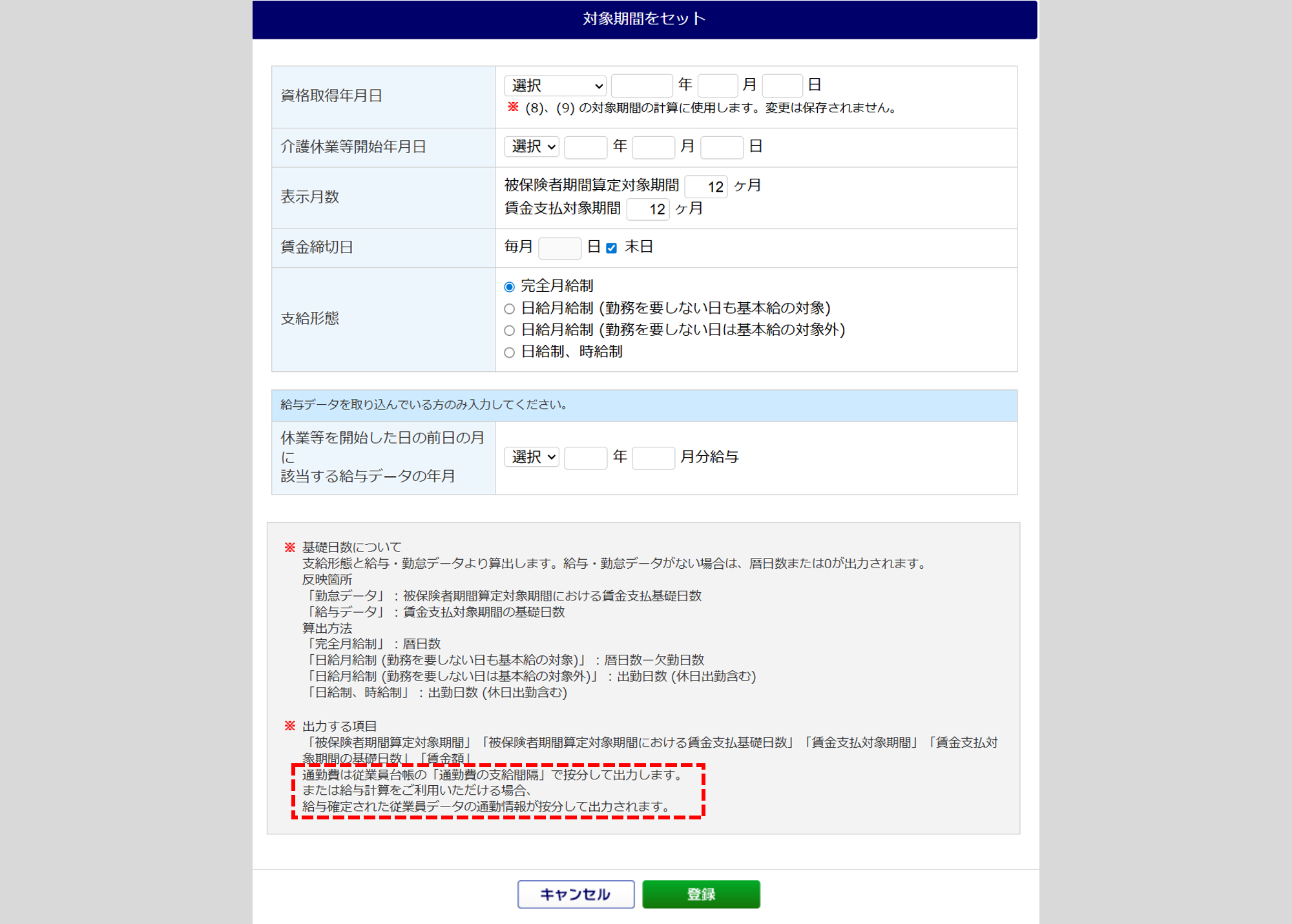The height and width of the screenshot is (924, 1292).
Task: Click 資格取得年月日 day input field
Action: 782,85
